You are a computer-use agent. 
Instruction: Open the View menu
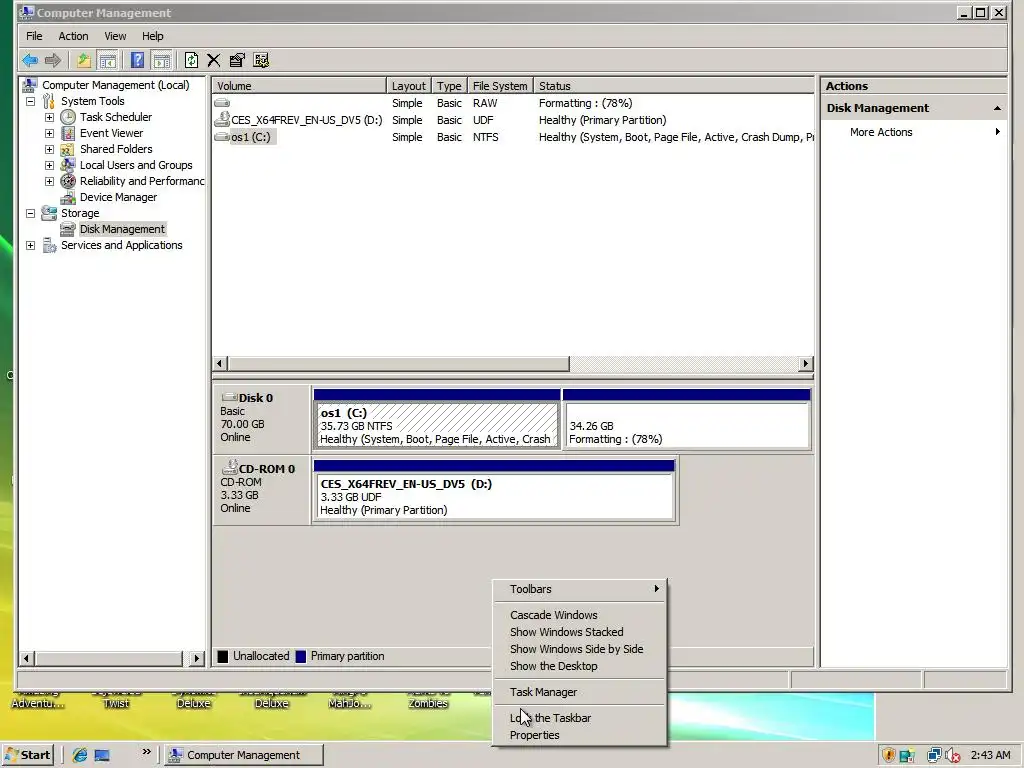click(115, 36)
